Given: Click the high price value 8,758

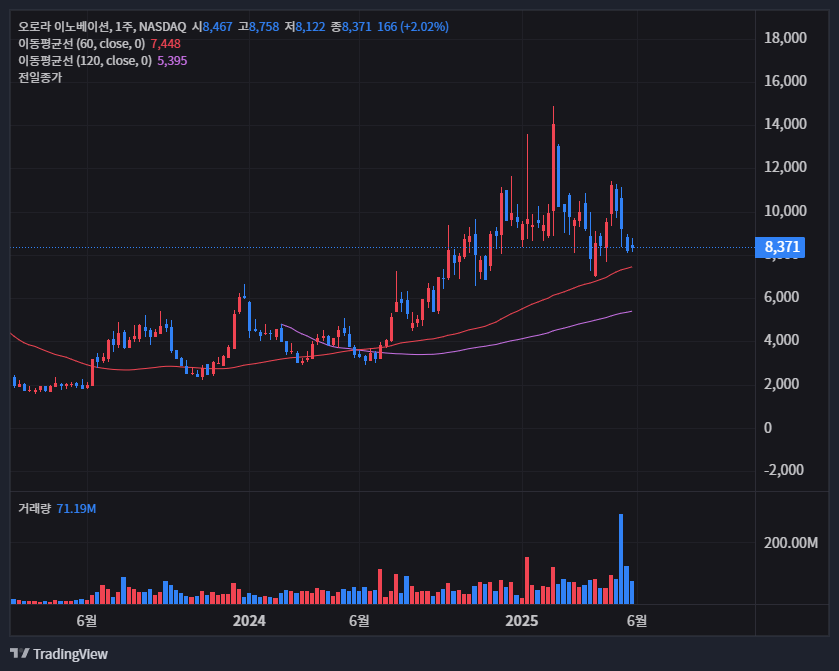Looking at the screenshot, I should pyautogui.click(x=264, y=27).
